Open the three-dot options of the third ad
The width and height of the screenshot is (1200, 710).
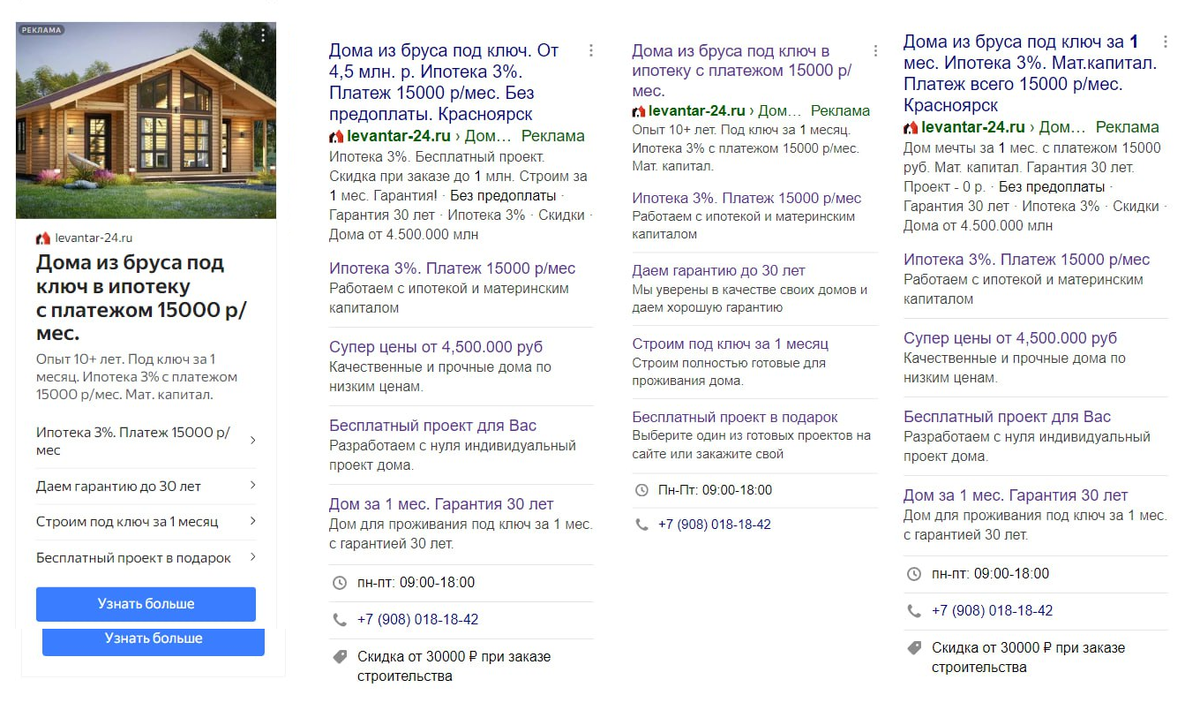[x=875, y=50]
